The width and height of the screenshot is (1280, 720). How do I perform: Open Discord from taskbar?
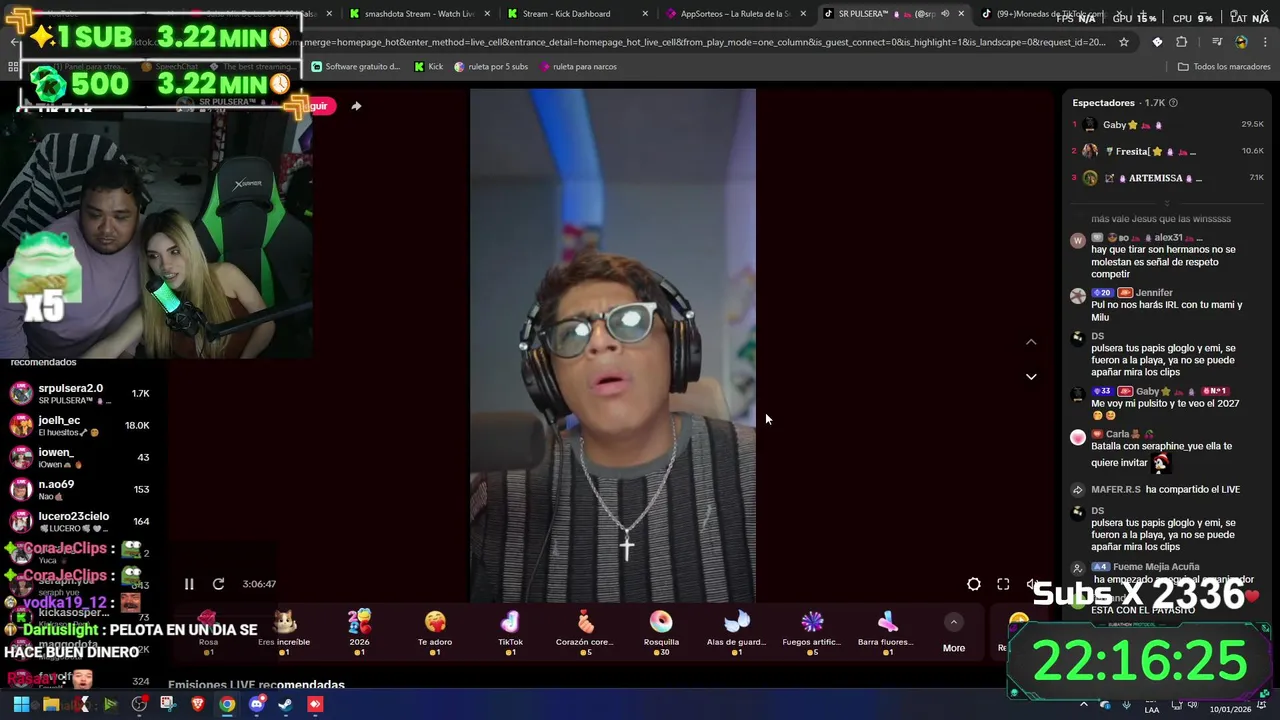(257, 704)
